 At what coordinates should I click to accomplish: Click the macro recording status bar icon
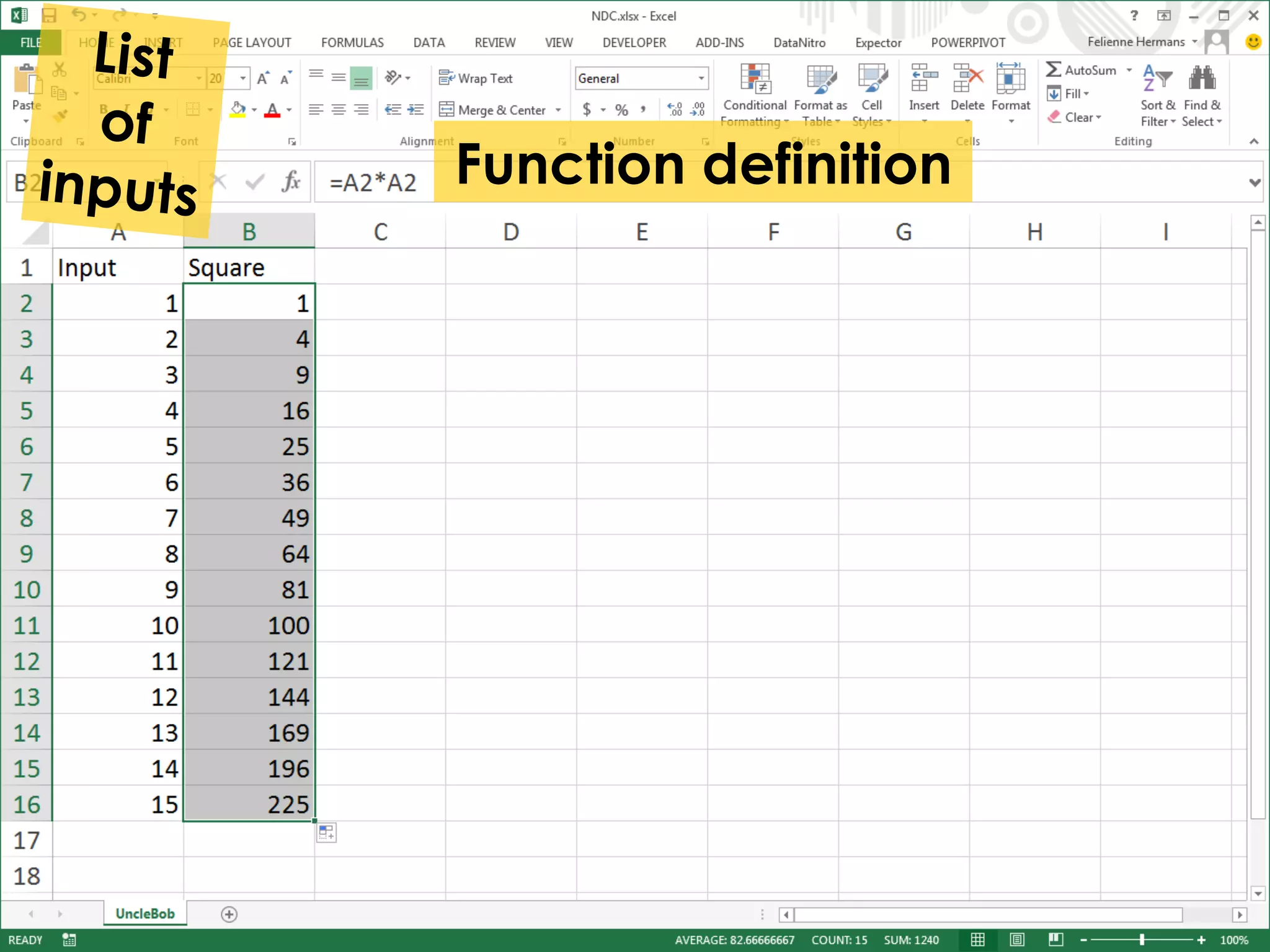(69, 940)
